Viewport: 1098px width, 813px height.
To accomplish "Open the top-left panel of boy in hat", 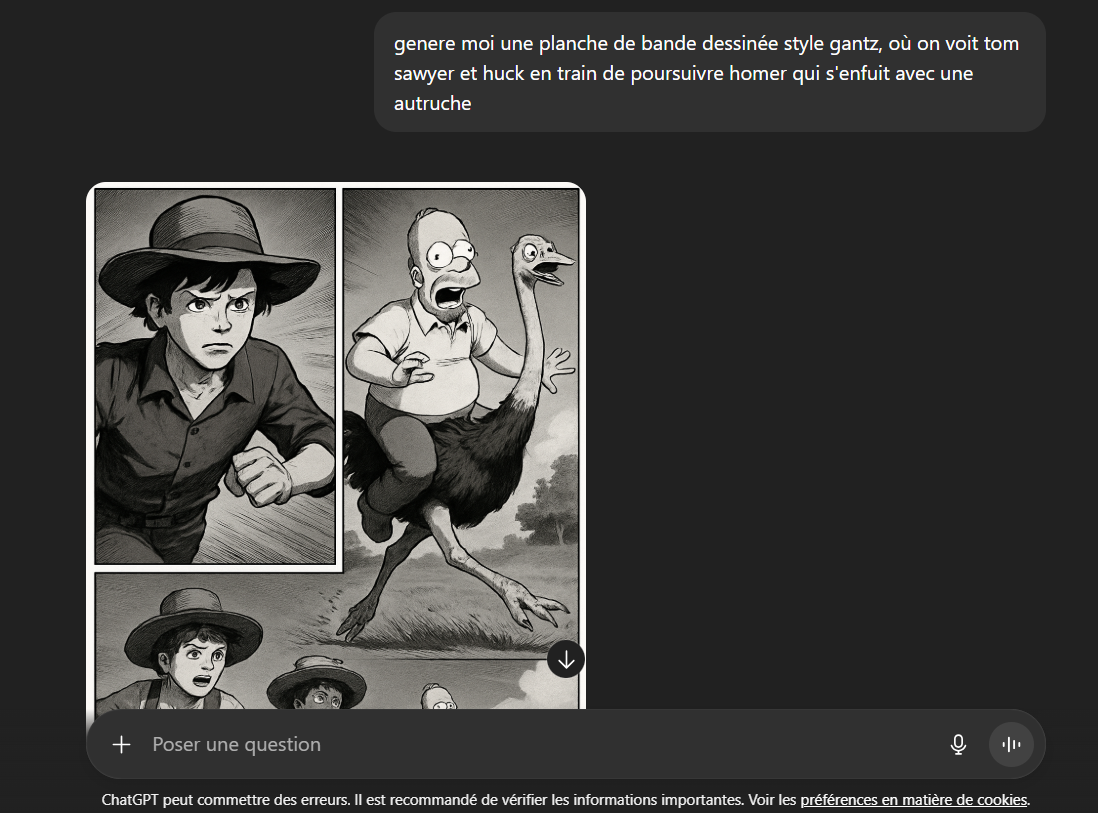I will click(216, 376).
